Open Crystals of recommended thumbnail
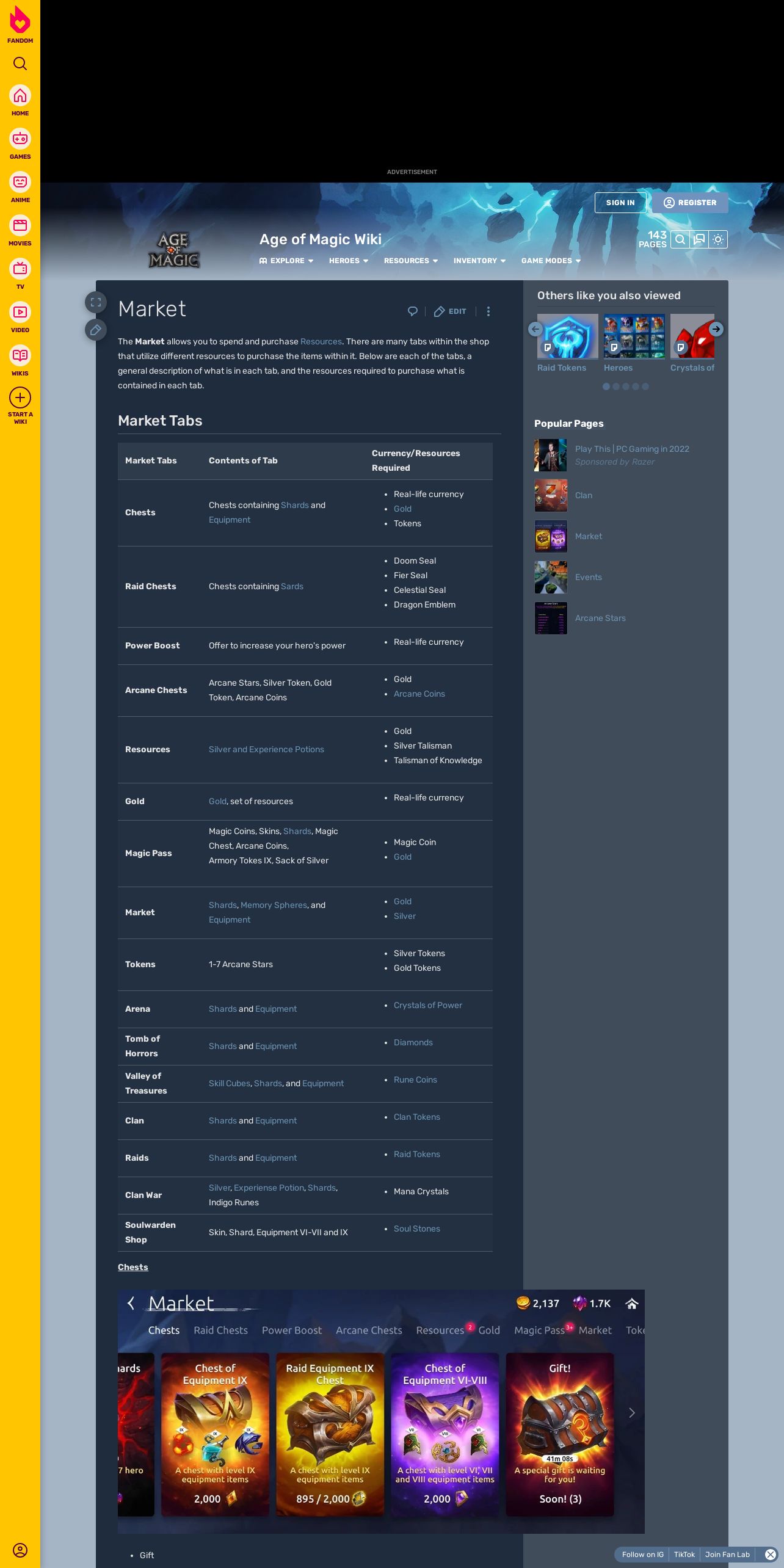 click(x=692, y=336)
